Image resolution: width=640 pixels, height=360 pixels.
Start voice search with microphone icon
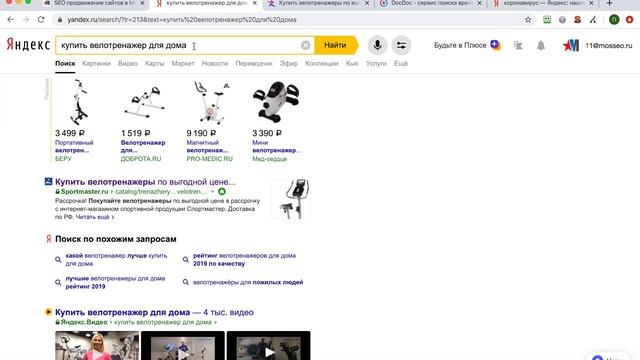click(x=378, y=45)
